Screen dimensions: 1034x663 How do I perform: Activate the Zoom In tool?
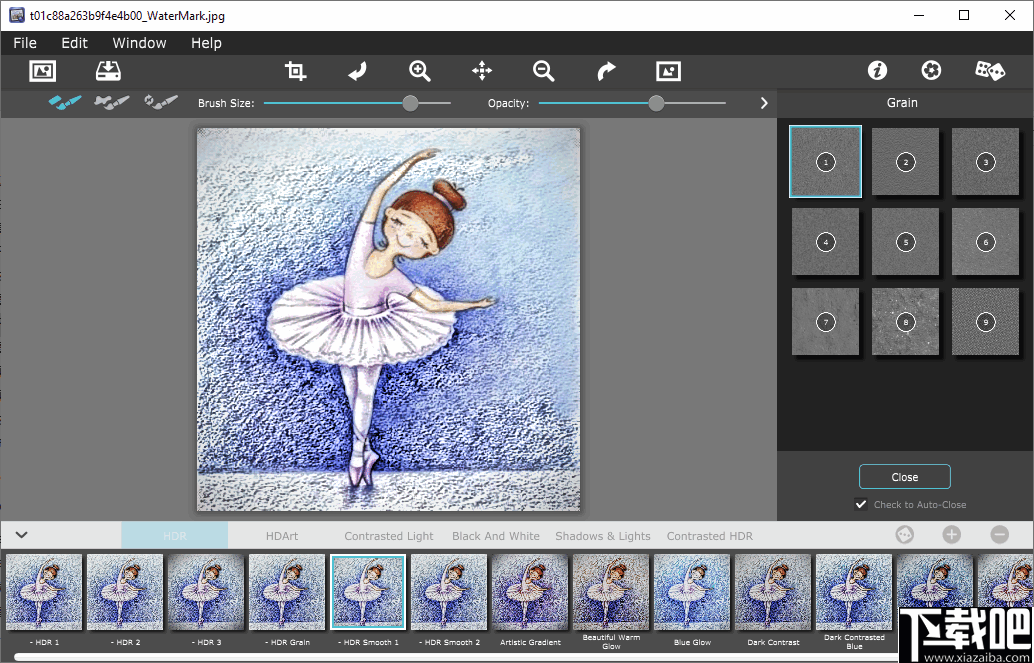point(419,71)
